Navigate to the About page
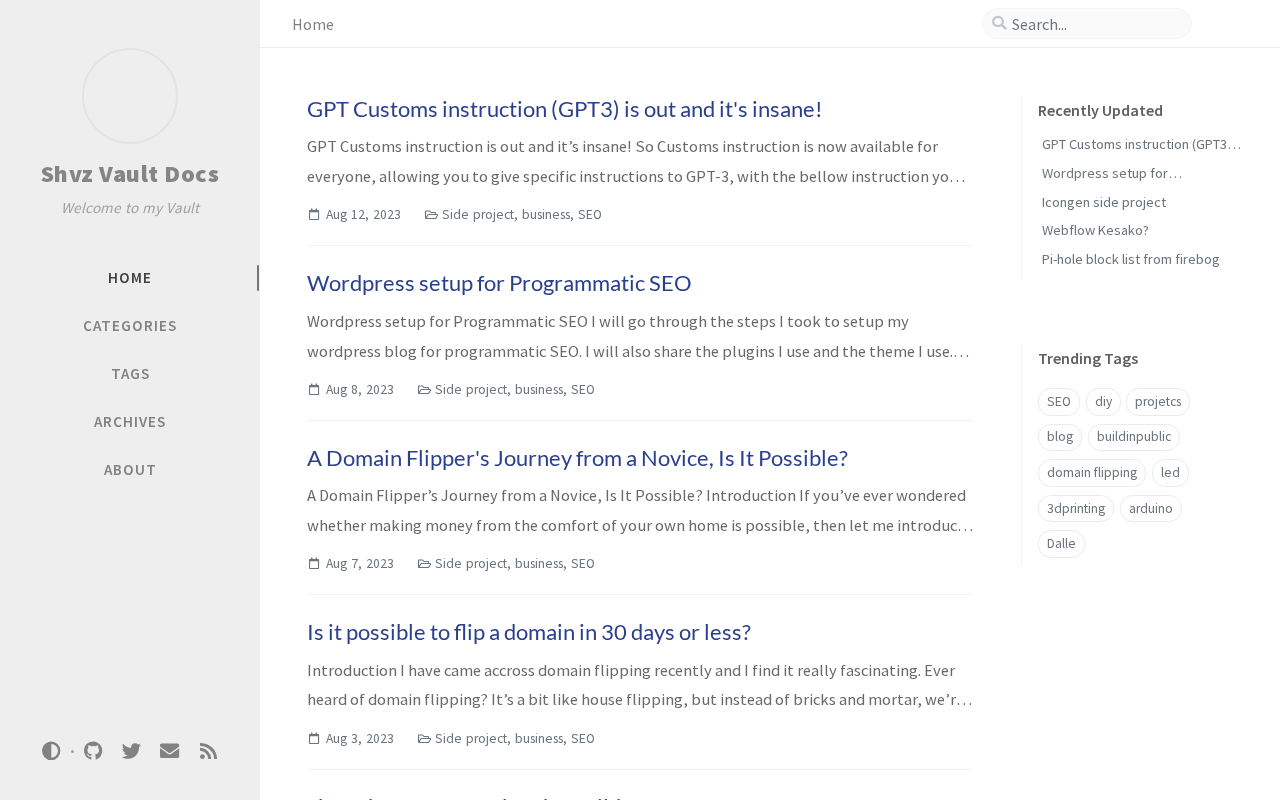The image size is (1280, 800). pyautogui.click(x=130, y=470)
